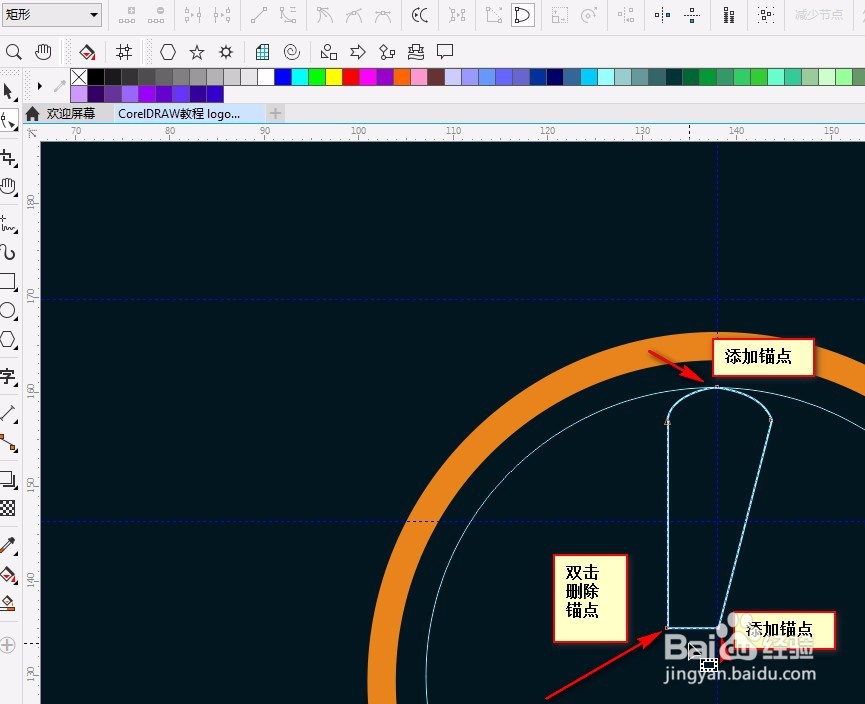Click Reflect nodes horizontally icon

662,15
